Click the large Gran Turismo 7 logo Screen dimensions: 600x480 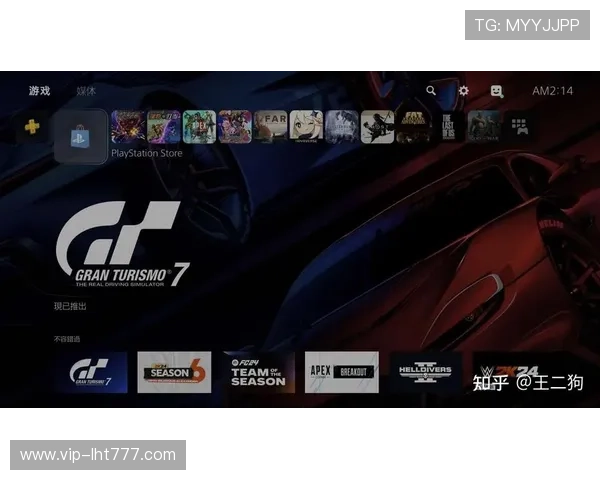coord(120,246)
